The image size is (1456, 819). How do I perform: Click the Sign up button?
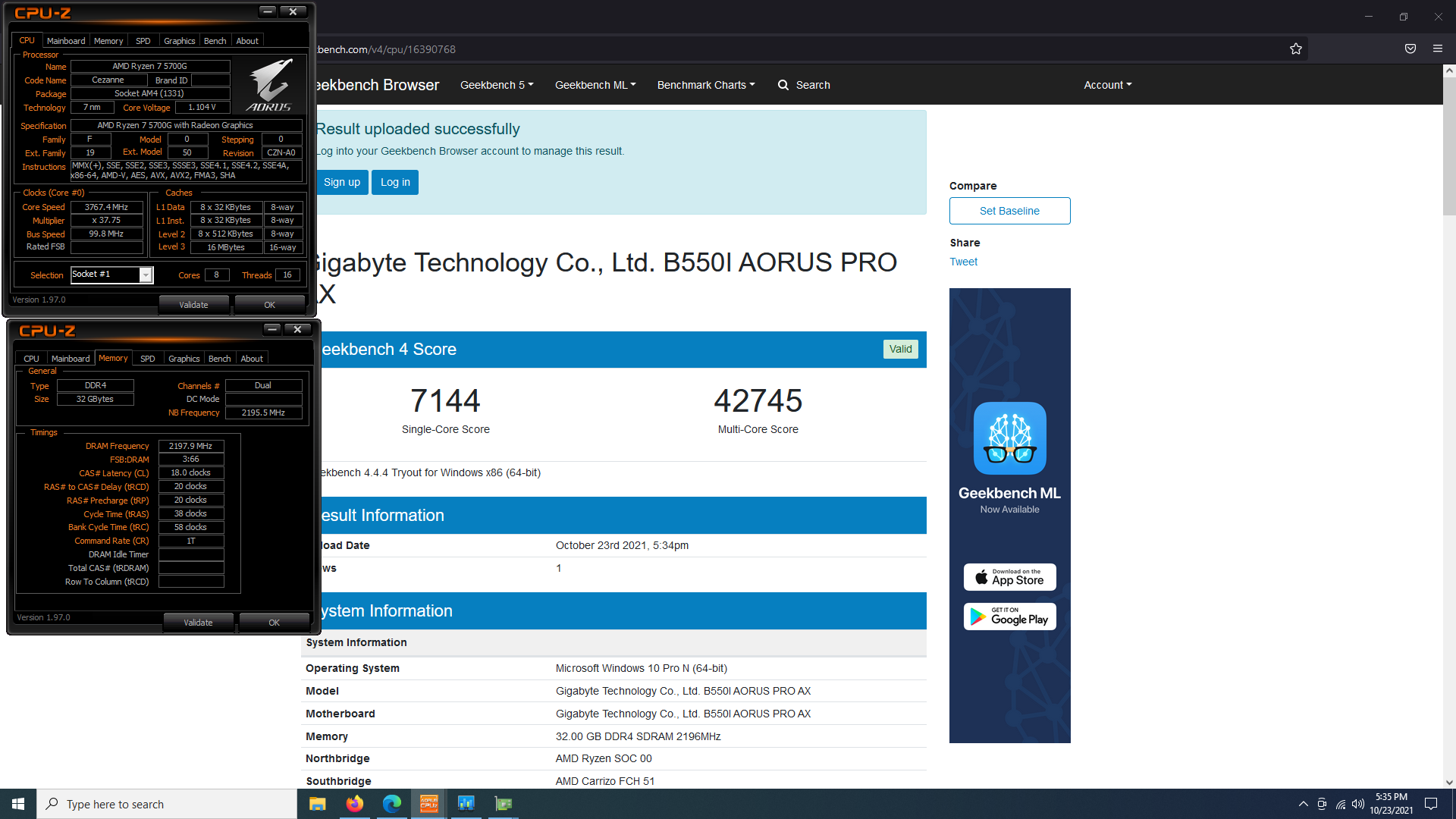(342, 182)
